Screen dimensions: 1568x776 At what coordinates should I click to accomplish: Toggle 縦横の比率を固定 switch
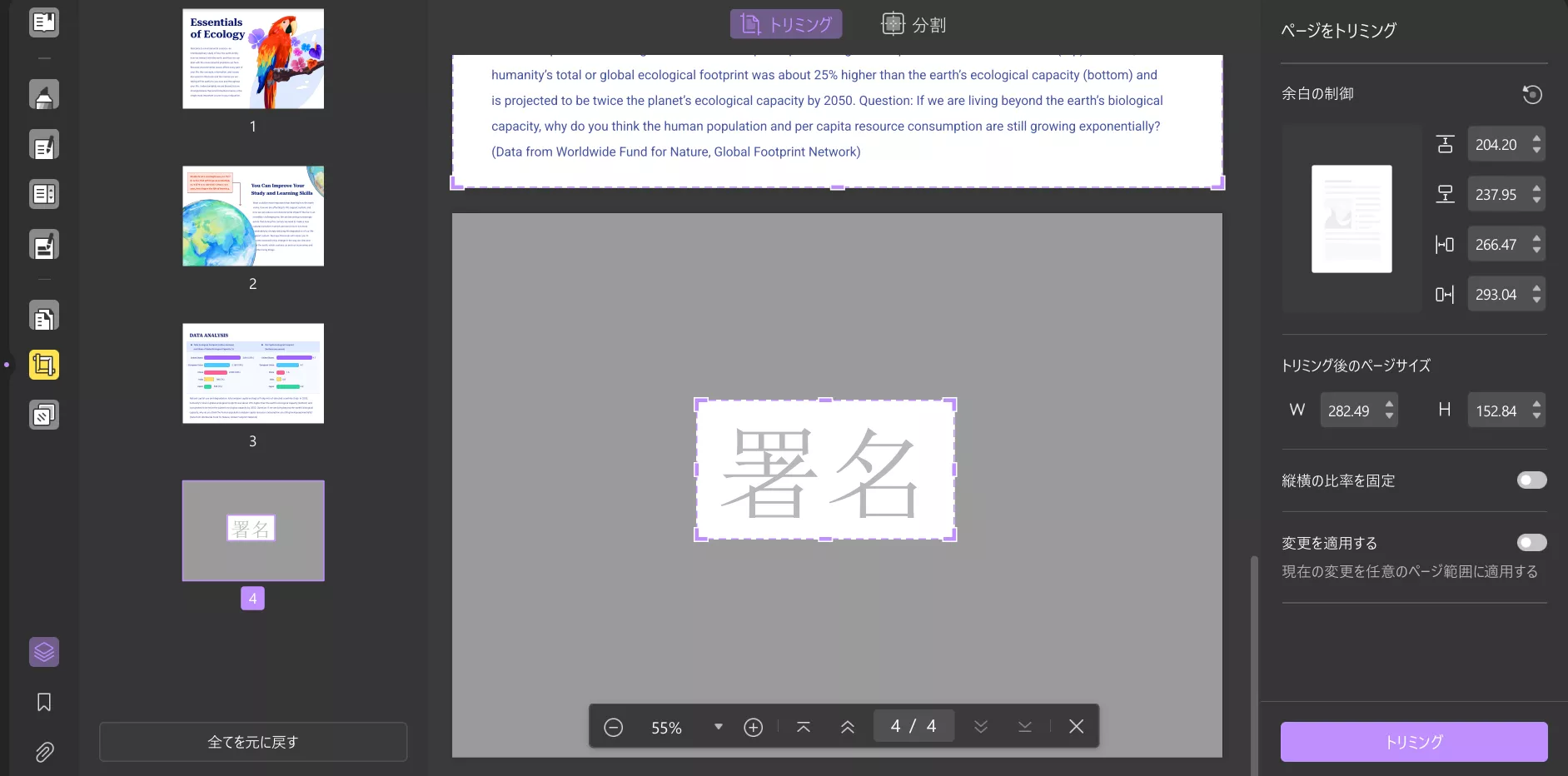(x=1532, y=480)
